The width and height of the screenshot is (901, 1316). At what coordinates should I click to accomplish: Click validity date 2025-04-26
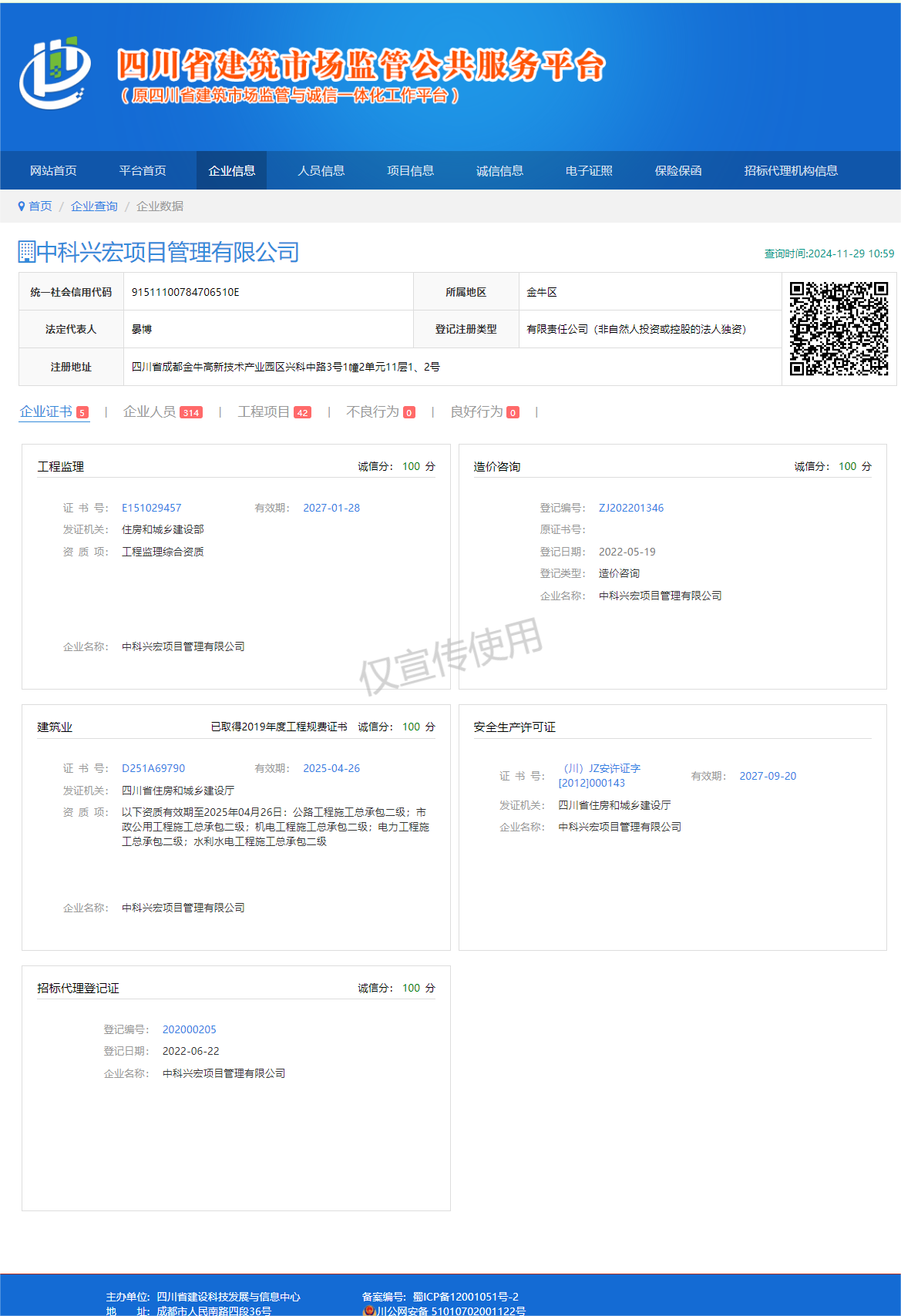pos(331,768)
